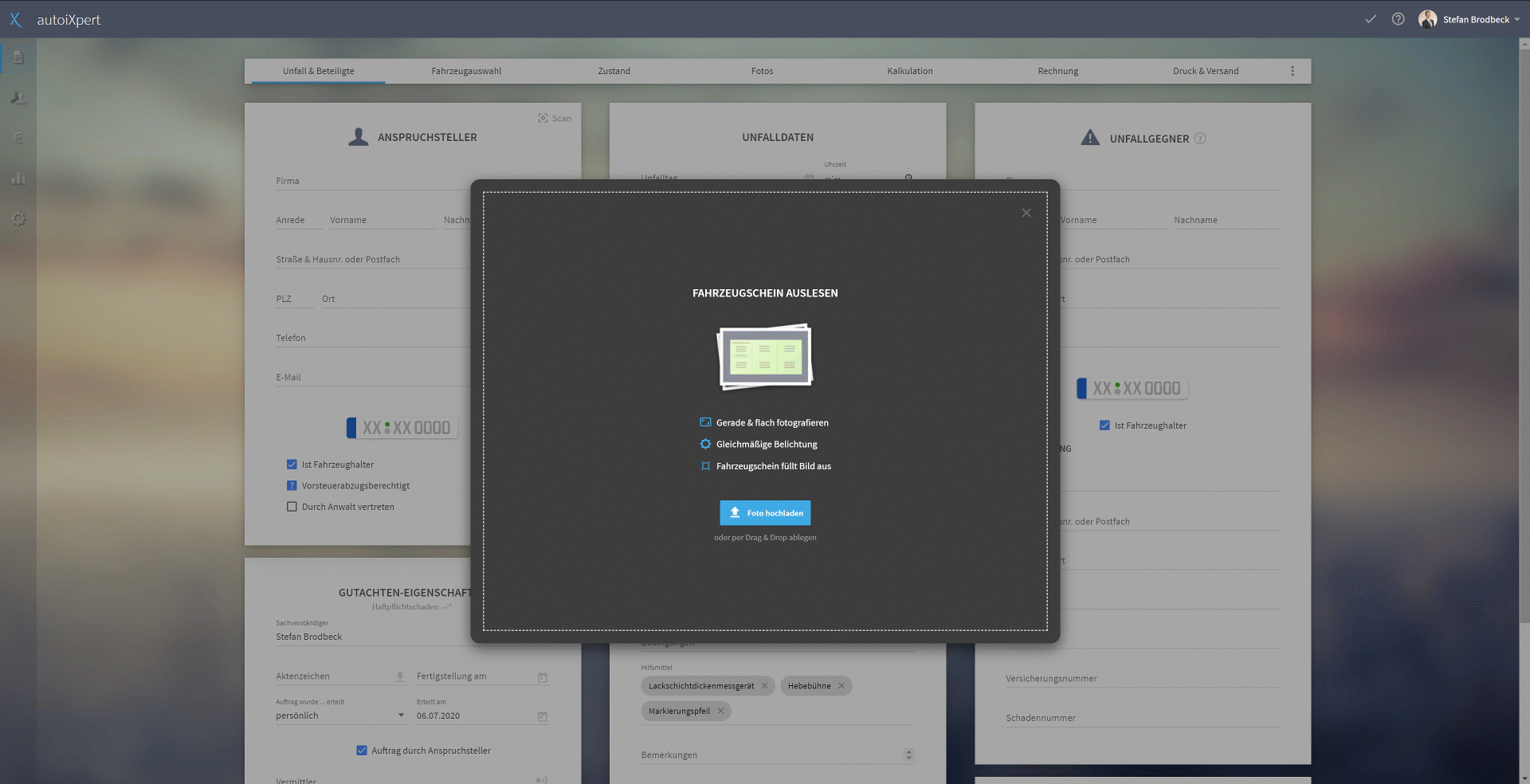The height and width of the screenshot is (784, 1530).
Task: Click the Anspruchsteller Telefon field
Action: (373, 338)
